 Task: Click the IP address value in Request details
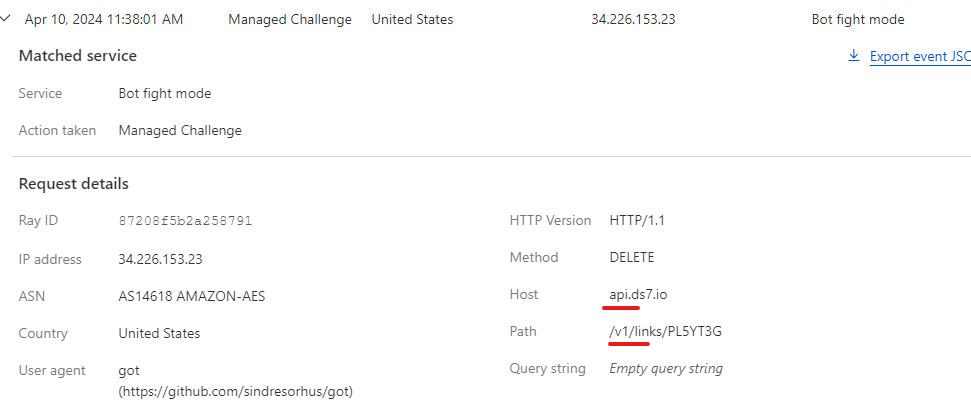160,259
